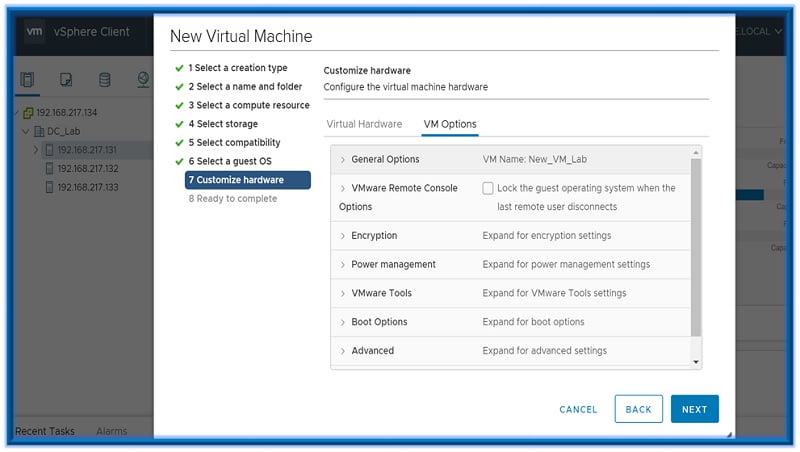Select host 192.168.217.132 in the tree
Image resolution: width=800 pixels, height=452 pixels.
click(x=87, y=169)
